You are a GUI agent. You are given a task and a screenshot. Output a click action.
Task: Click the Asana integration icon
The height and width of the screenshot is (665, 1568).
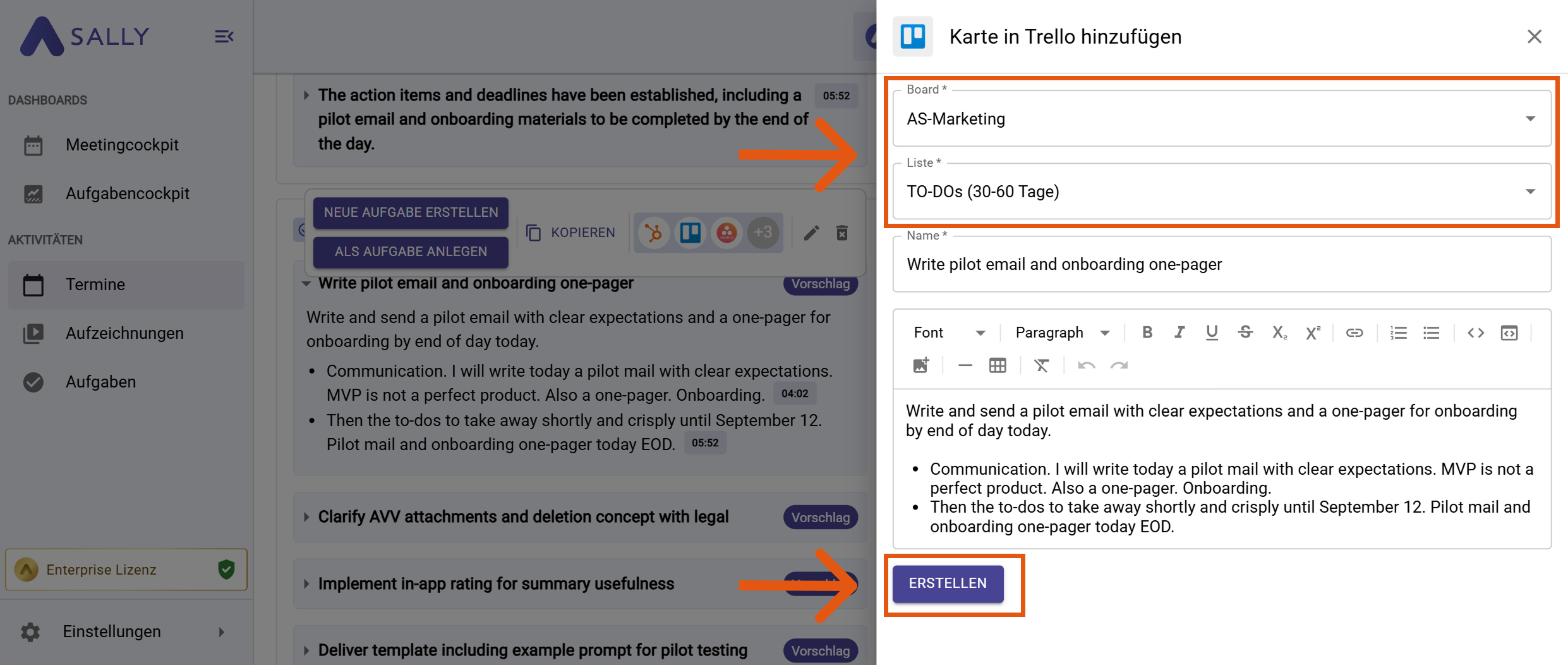point(727,233)
